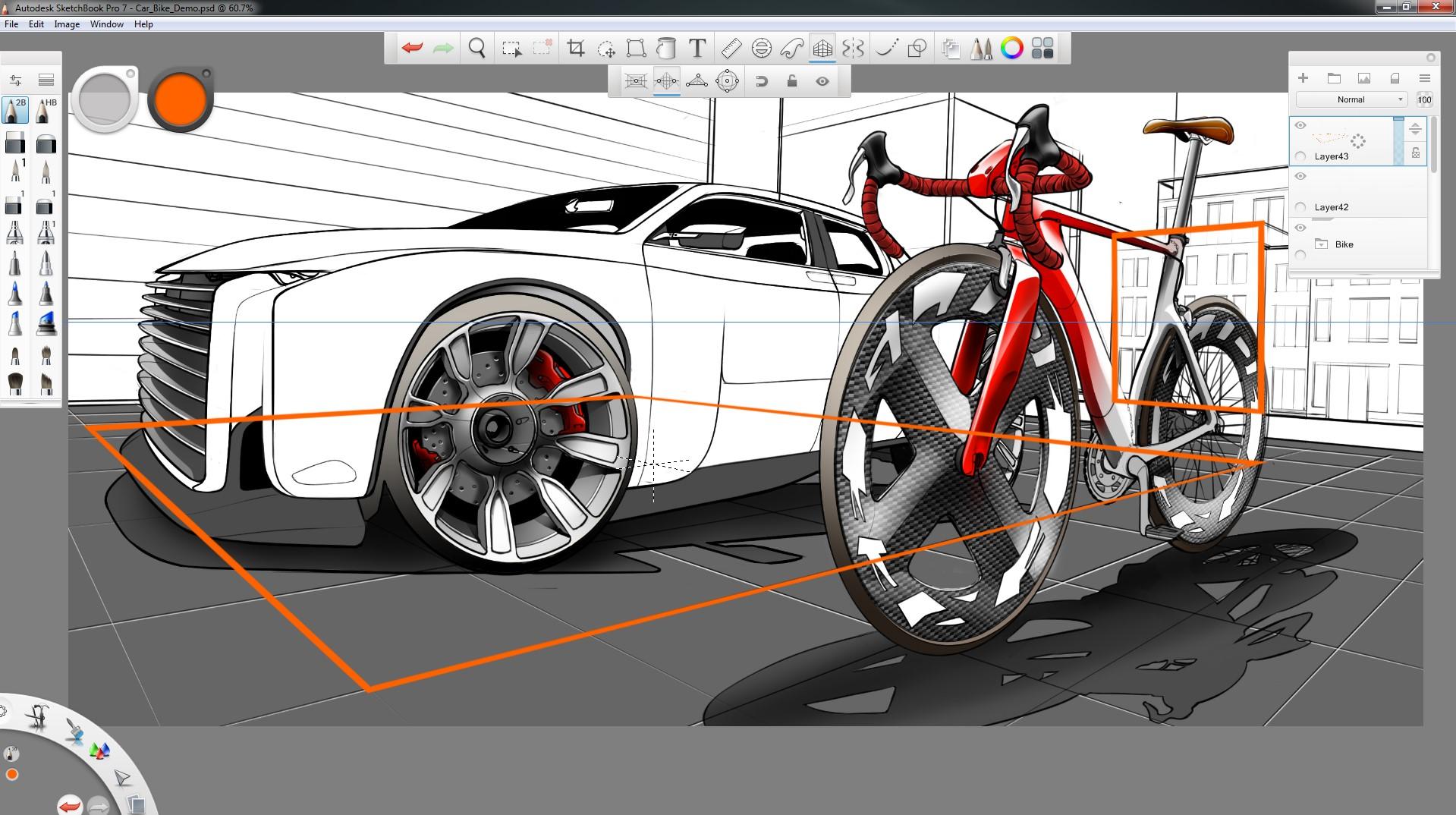
Task: Activate the Ruler tool
Action: click(x=730, y=49)
